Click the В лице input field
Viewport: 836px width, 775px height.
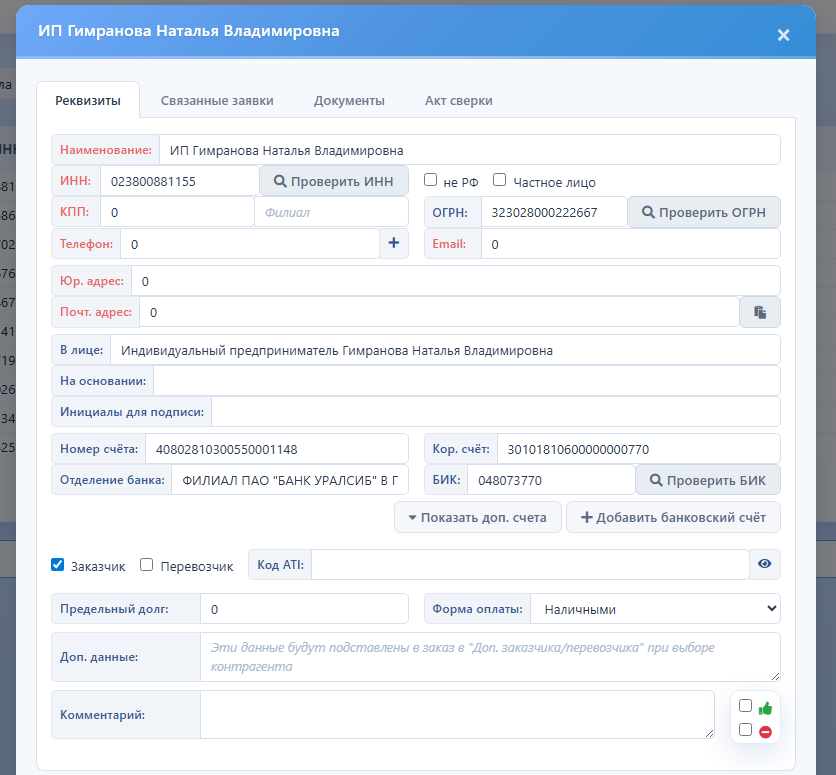[445, 350]
